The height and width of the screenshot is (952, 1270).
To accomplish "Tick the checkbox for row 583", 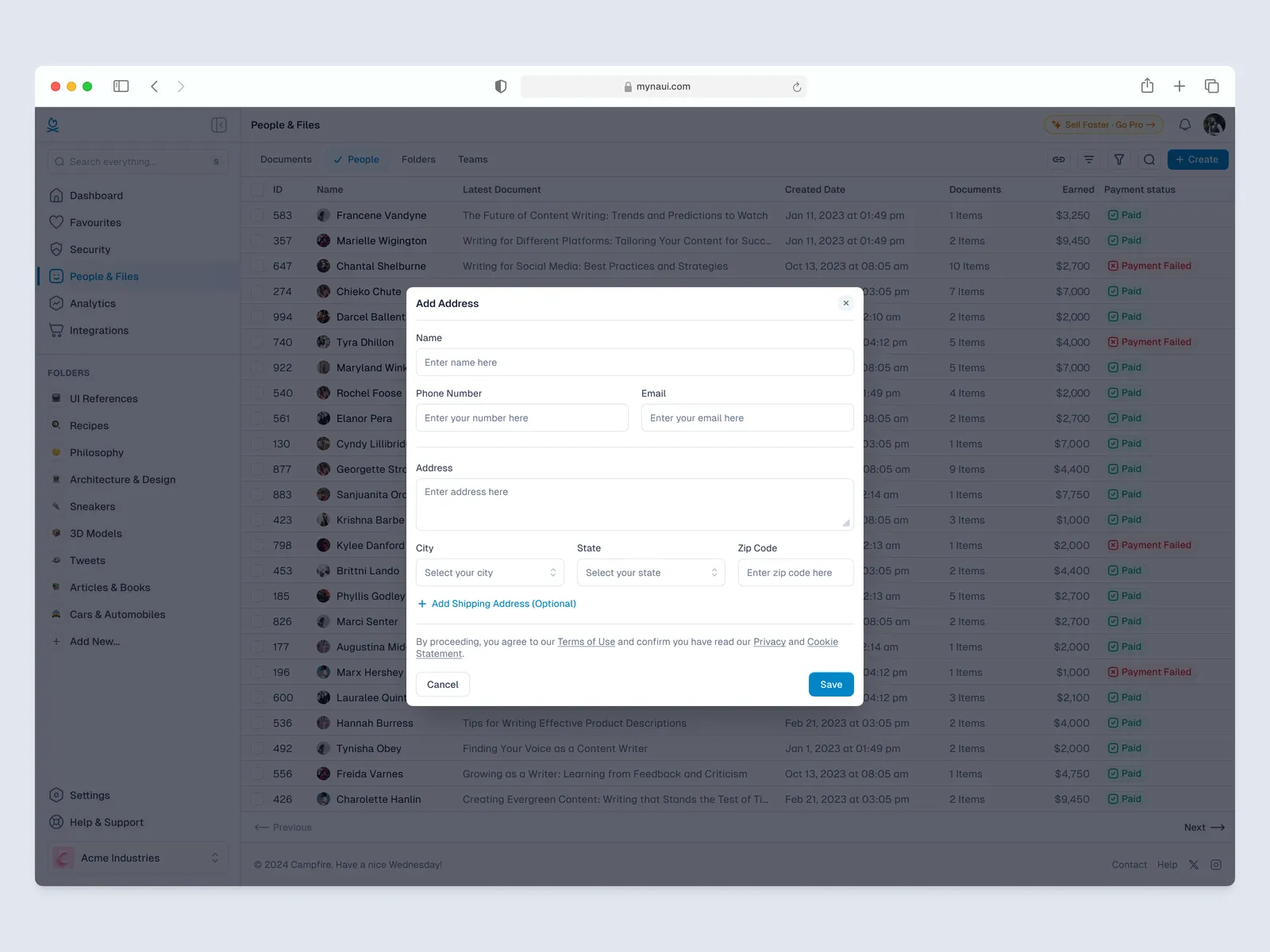I will tap(258, 215).
